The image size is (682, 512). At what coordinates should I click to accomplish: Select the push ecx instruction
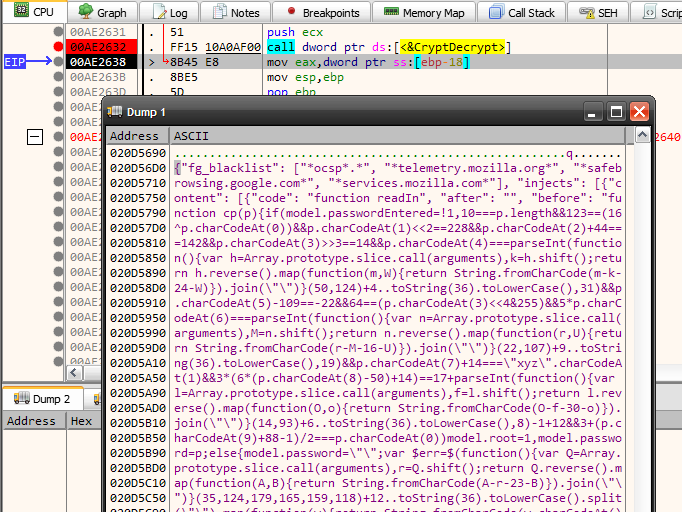pos(295,32)
